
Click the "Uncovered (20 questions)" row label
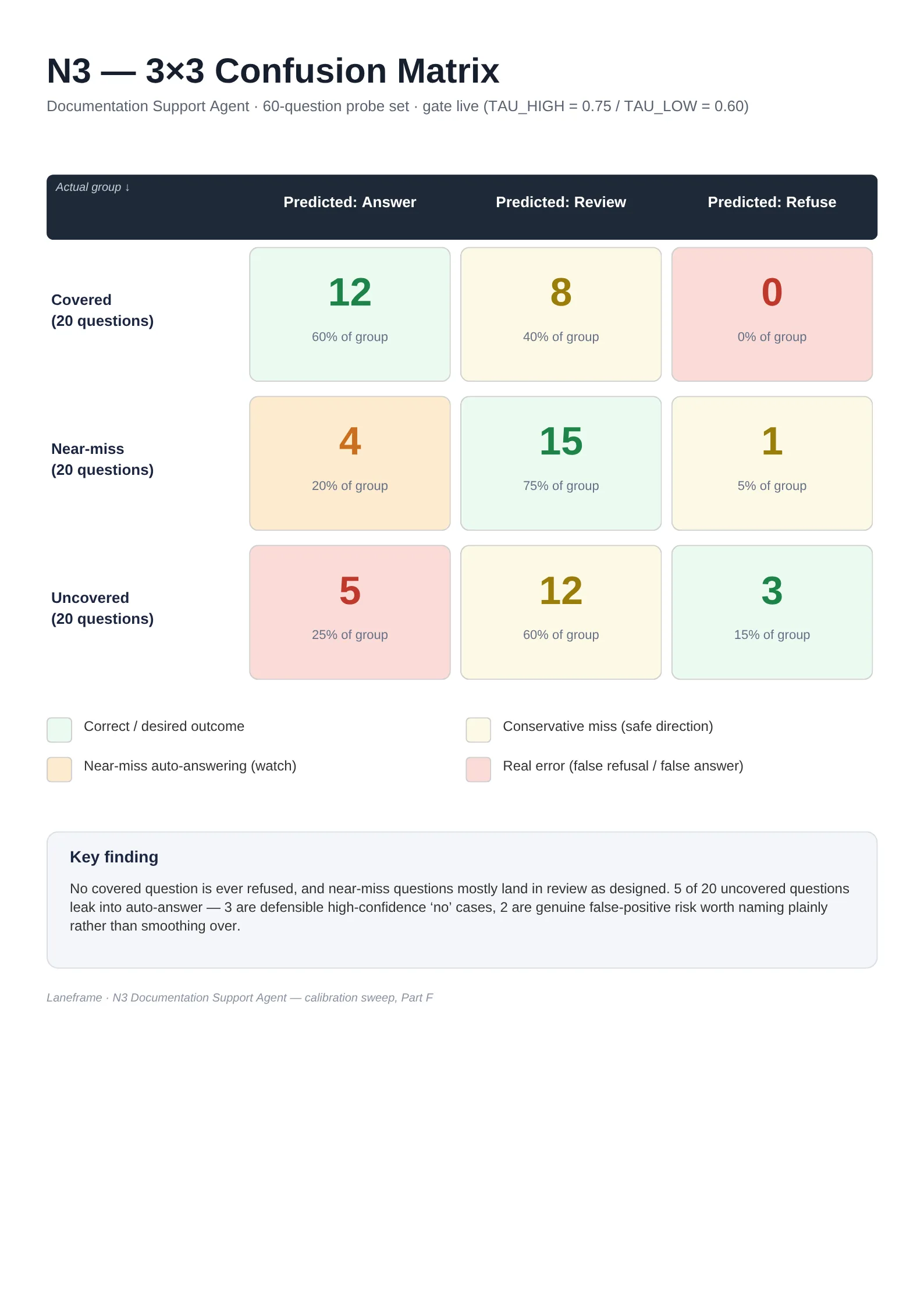[x=102, y=608]
